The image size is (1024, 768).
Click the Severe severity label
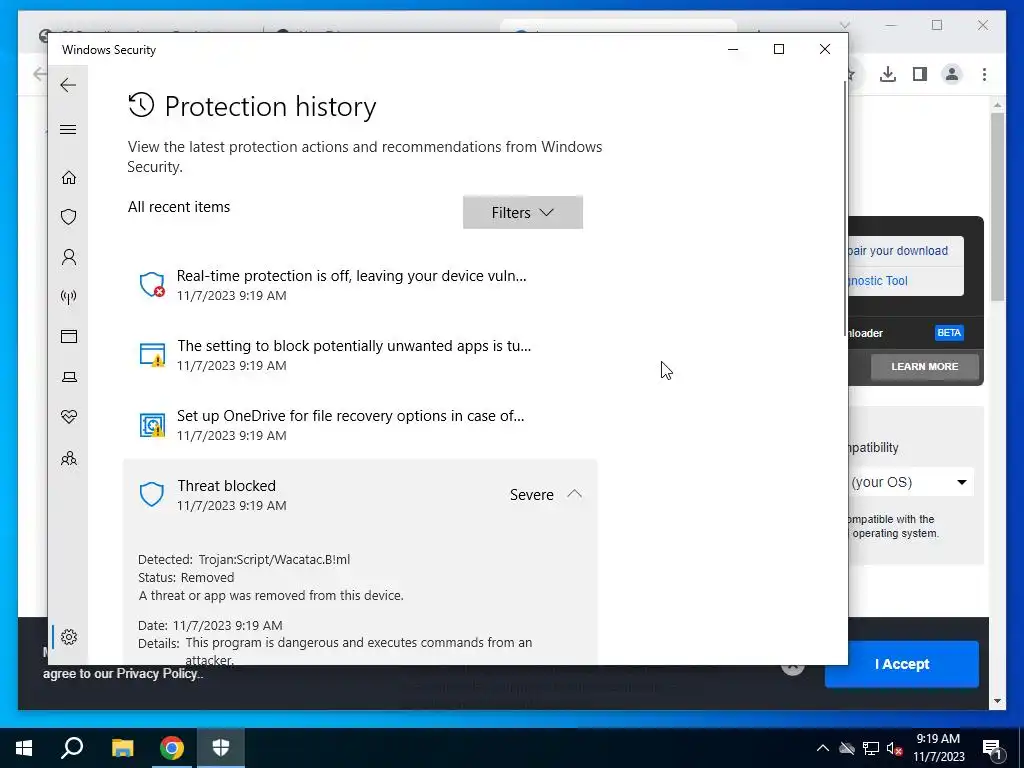(x=532, y=495)
